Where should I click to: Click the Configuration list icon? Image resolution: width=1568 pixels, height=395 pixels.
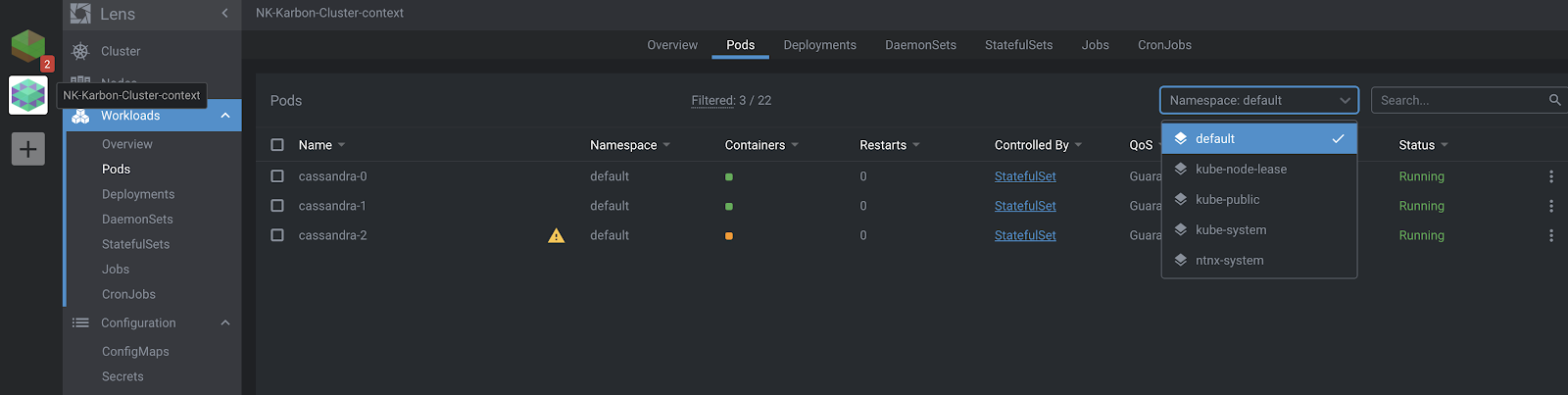point(80,322)
